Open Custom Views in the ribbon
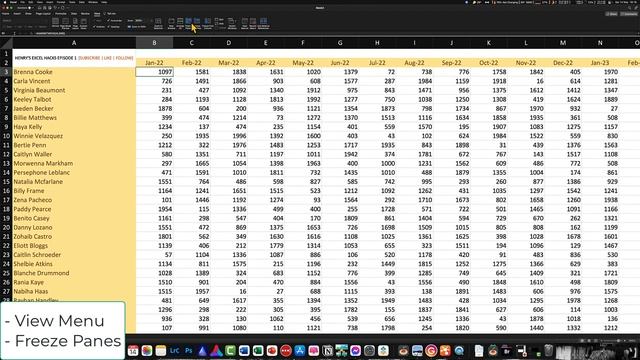 84,23
